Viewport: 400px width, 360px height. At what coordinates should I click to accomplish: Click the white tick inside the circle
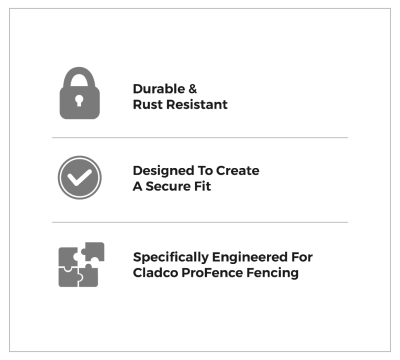(79, 177)
